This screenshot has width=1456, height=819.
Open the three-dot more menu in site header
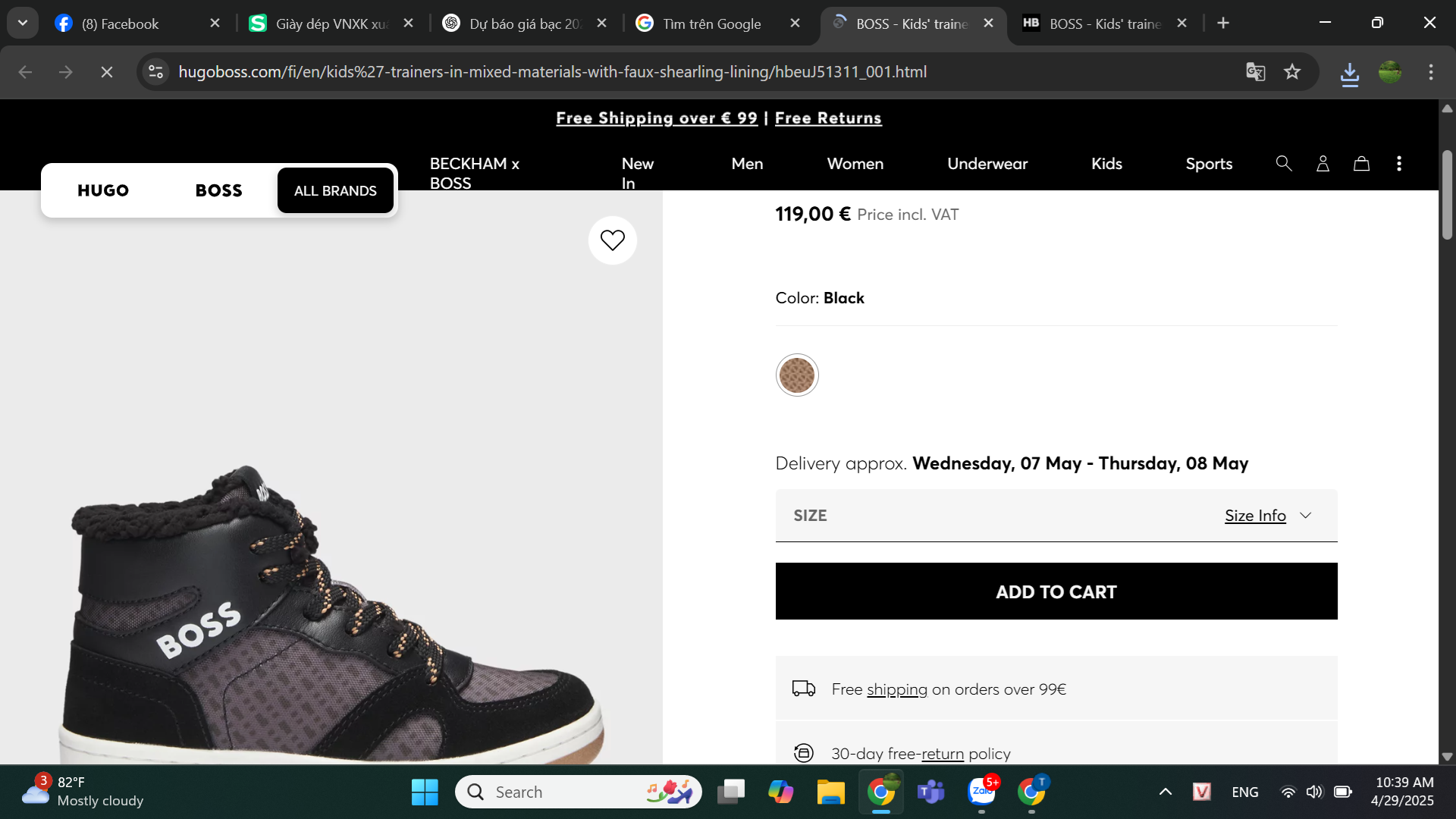[1399, 164]
